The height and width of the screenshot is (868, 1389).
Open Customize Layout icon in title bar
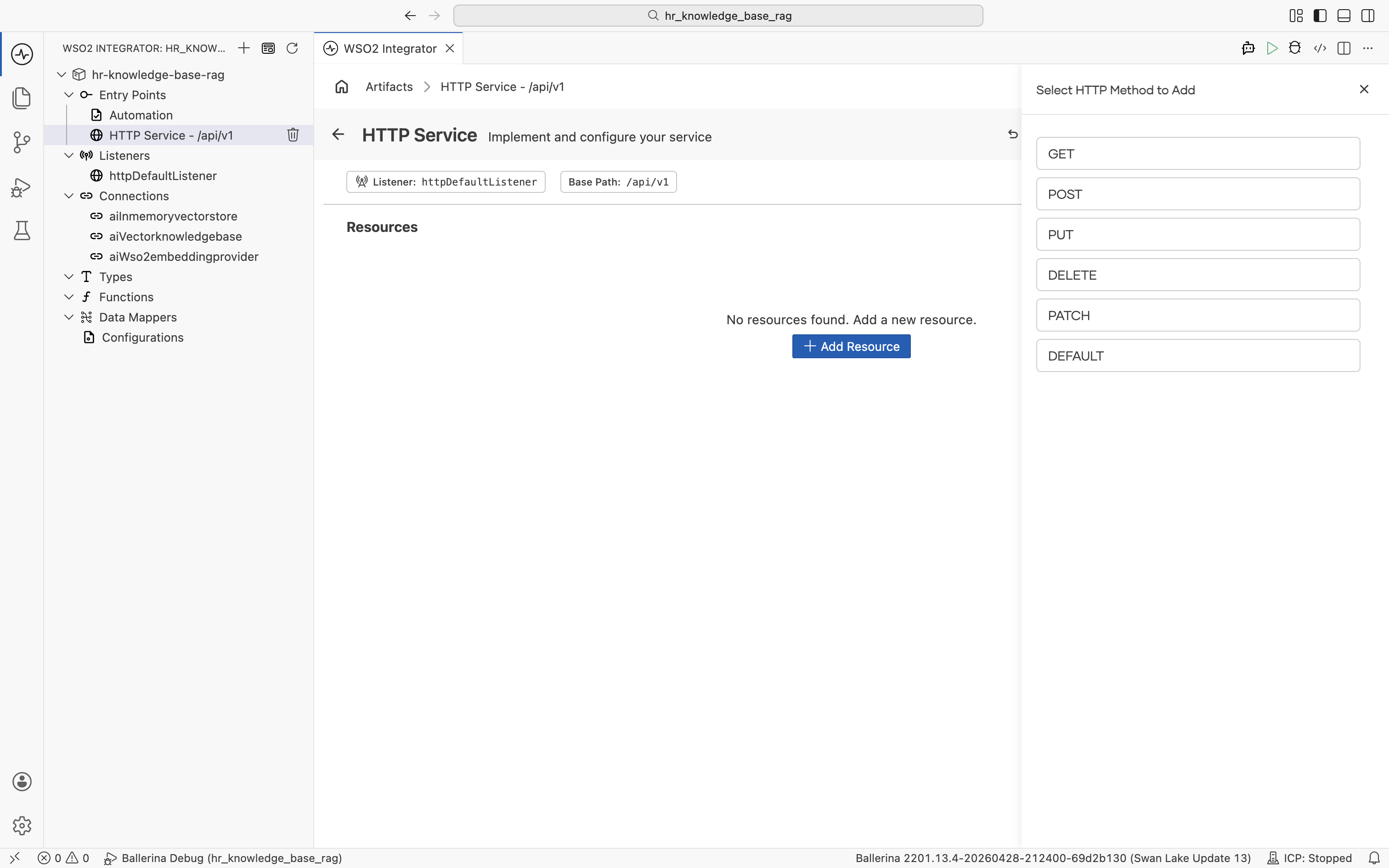[1296, 16]
